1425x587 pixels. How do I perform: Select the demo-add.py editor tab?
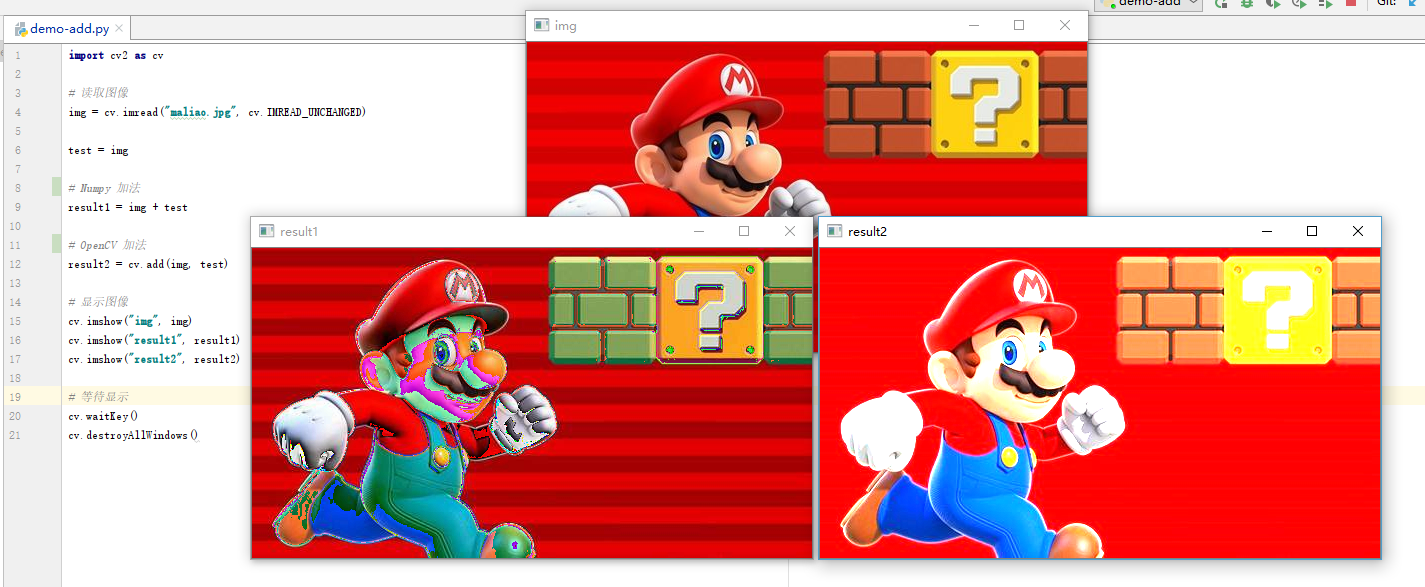(69, 29)
